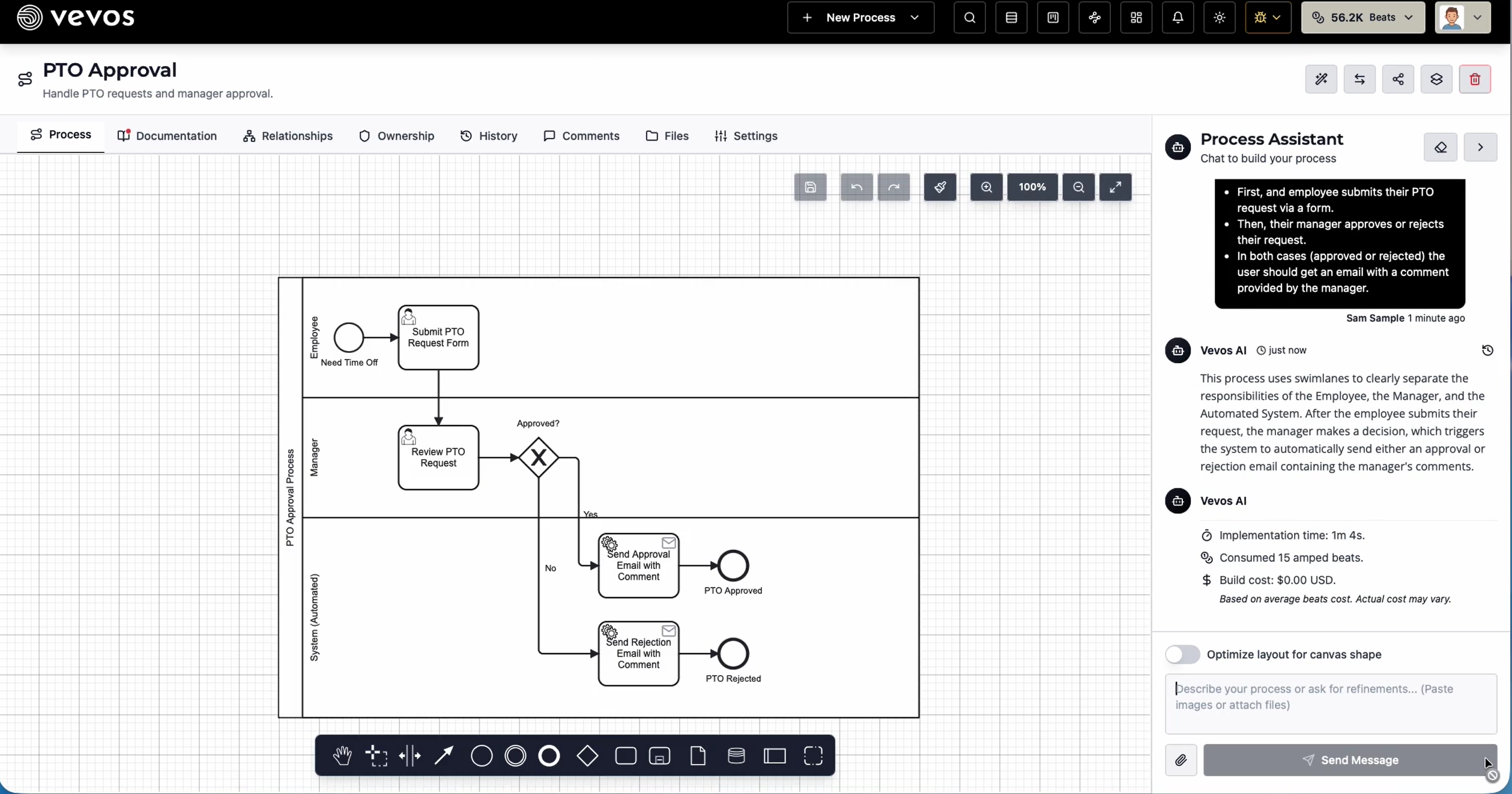This screenshot has height=794, width=1512.
Task: Open the layers stack icon
Action: click(1436, 79)
